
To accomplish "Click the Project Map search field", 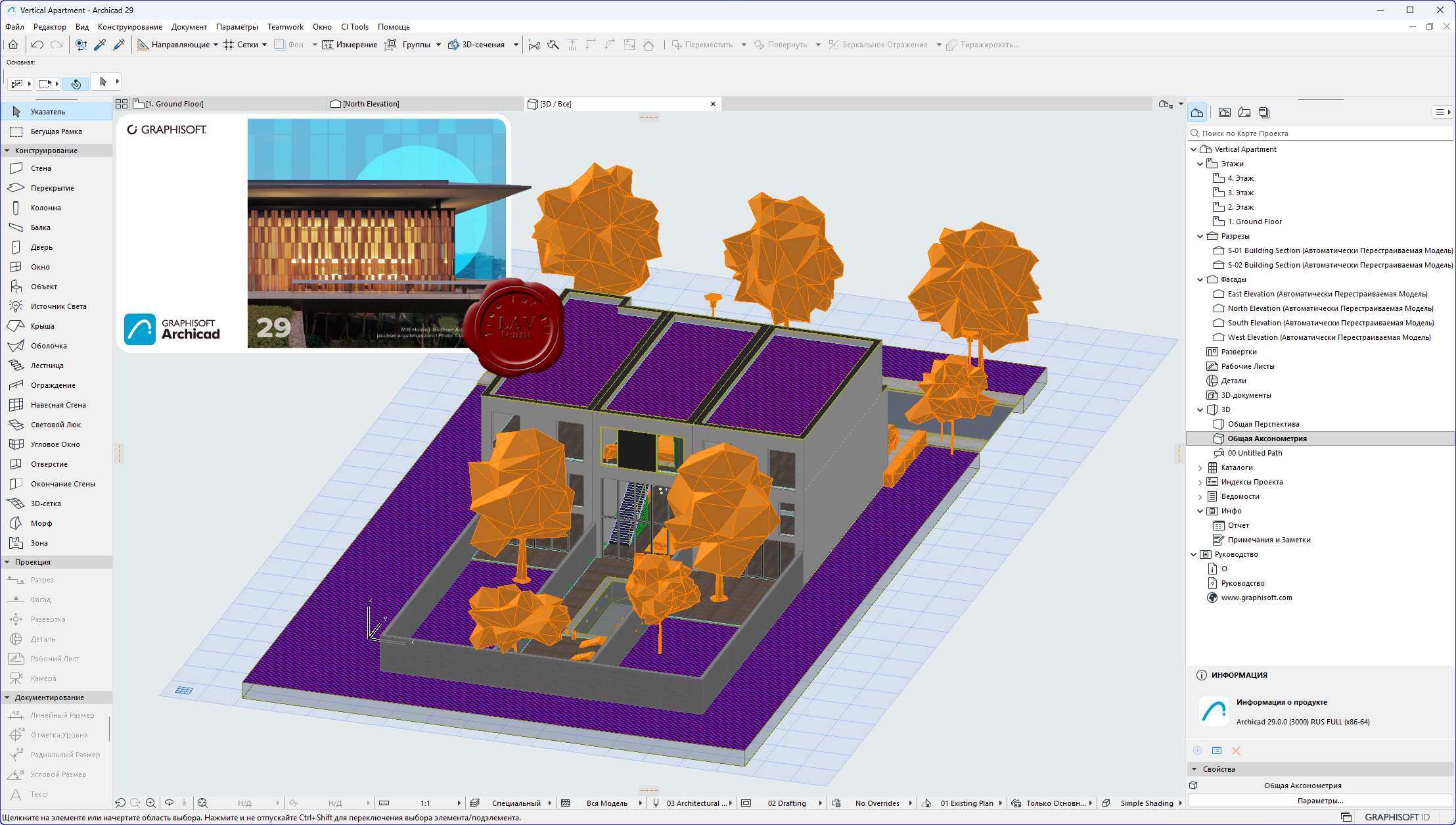I will [x=1321, y=133].
